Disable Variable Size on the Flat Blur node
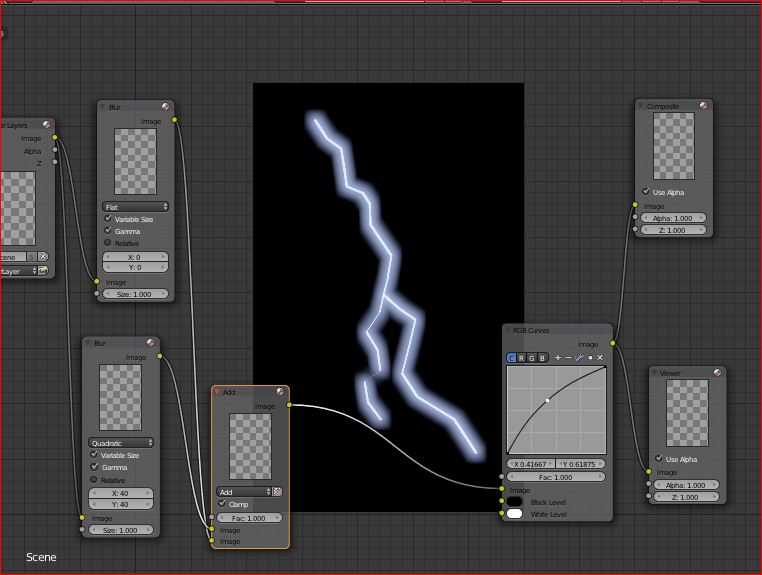 tap(108, 219)
